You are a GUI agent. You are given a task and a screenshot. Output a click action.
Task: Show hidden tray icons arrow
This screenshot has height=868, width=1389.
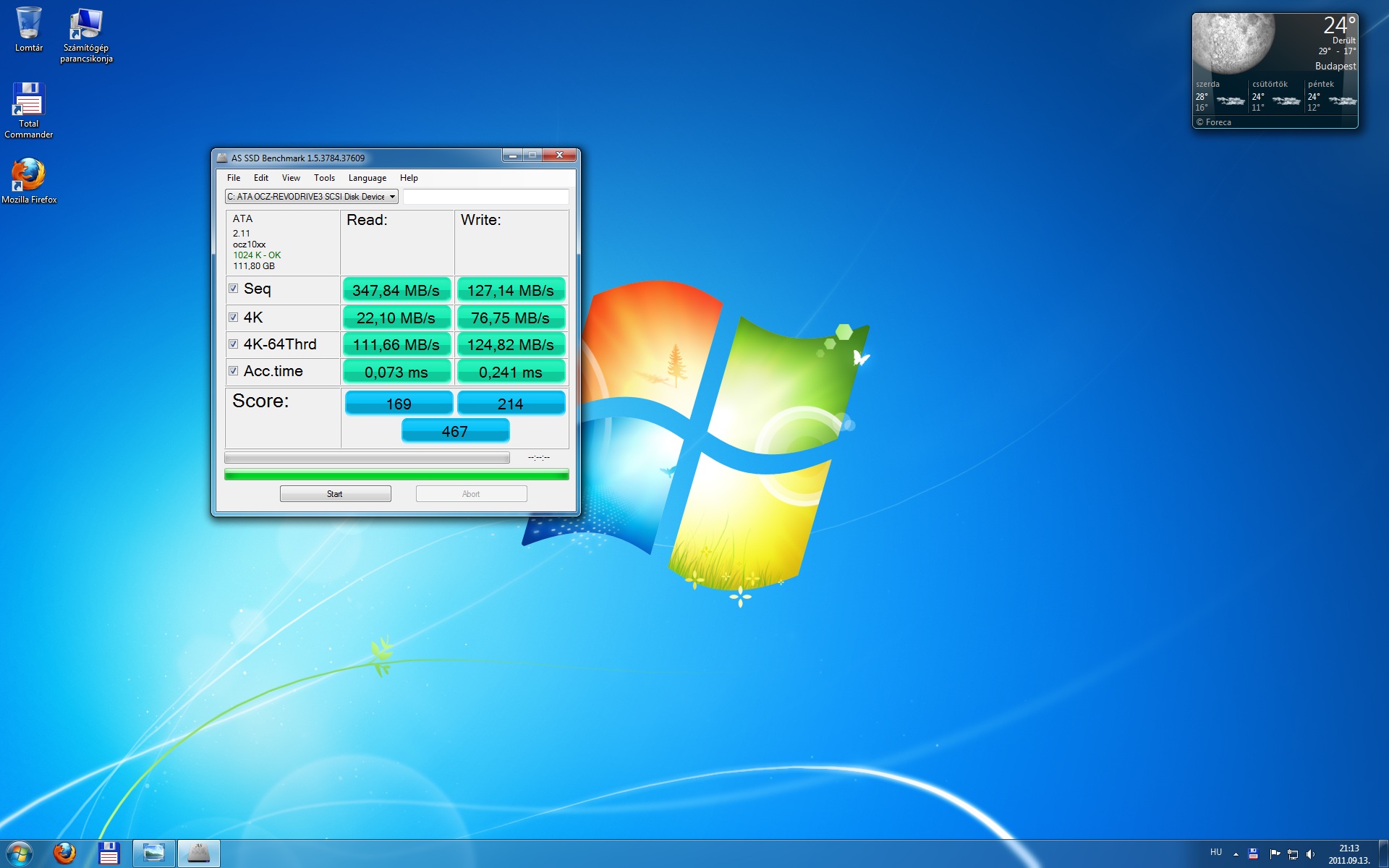point(1236,854)
